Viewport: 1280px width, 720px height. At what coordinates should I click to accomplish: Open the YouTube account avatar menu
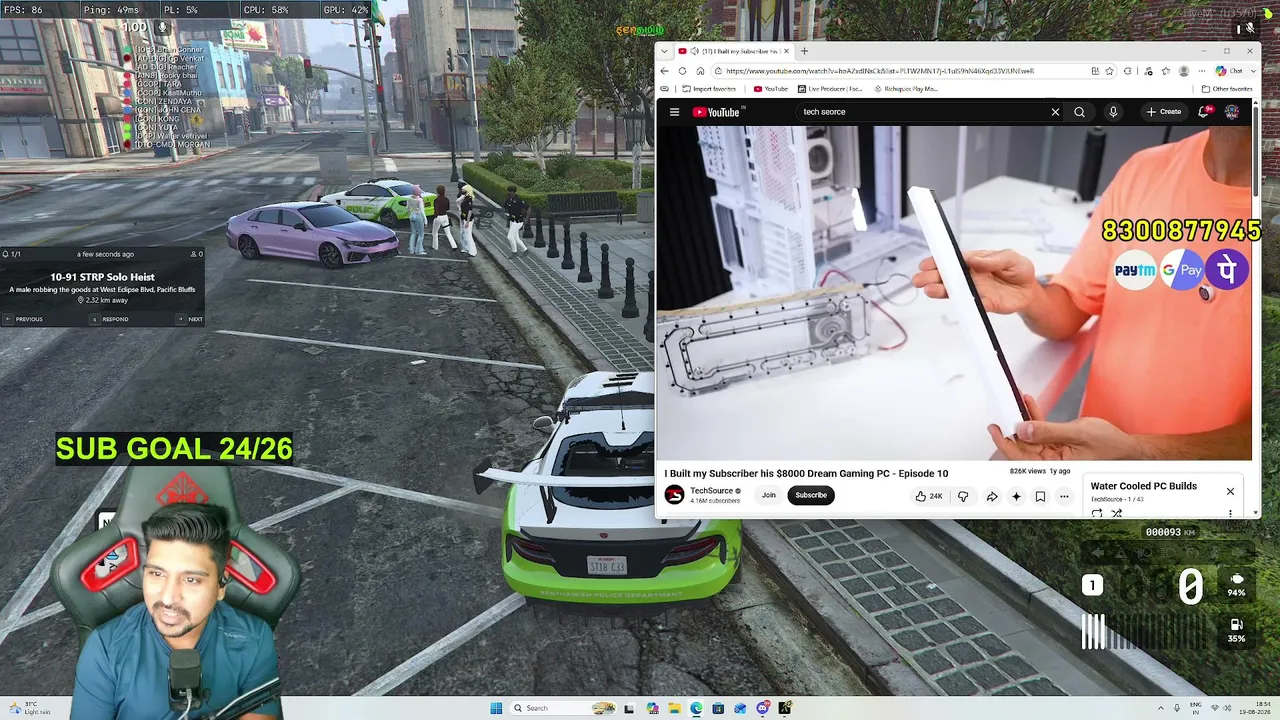1232,112
